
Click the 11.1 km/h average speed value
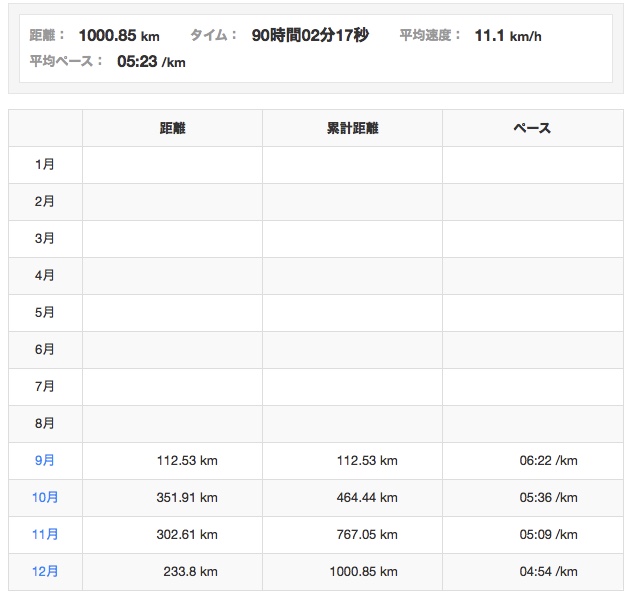pyautogui.click(x=508, y=36)
